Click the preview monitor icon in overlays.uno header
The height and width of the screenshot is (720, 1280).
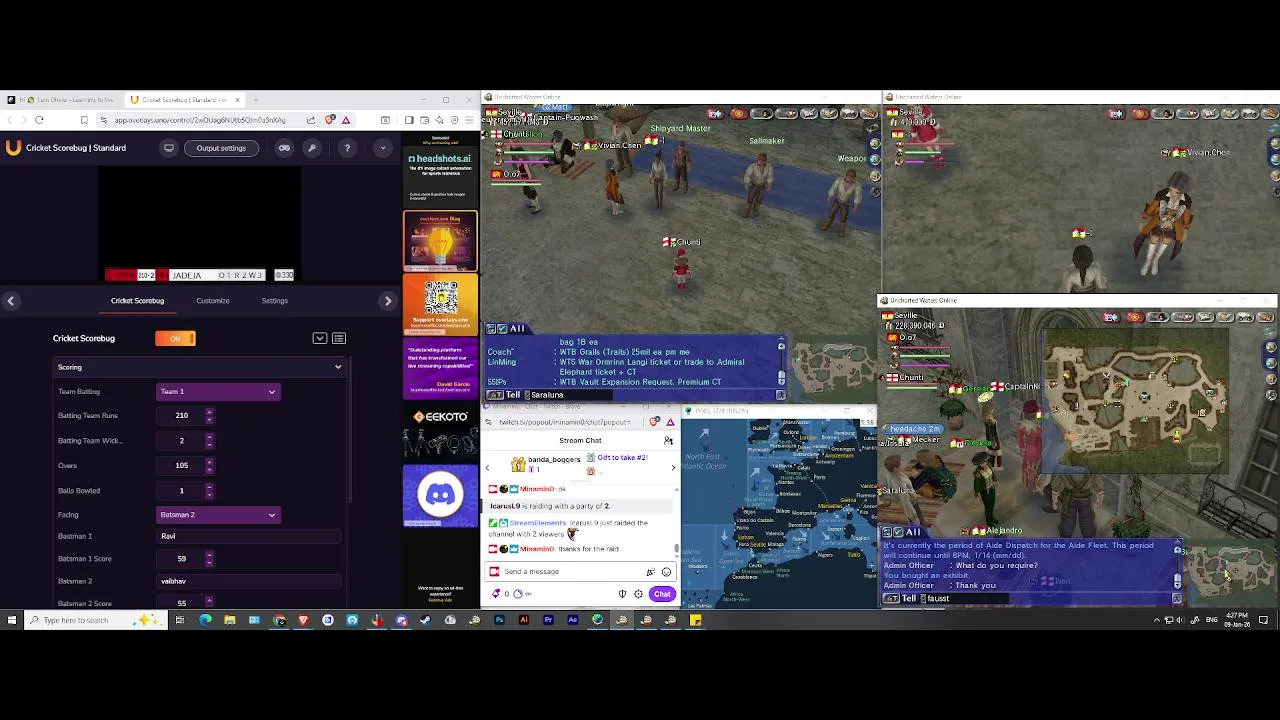pyautogui.click(x=169, y=148)
